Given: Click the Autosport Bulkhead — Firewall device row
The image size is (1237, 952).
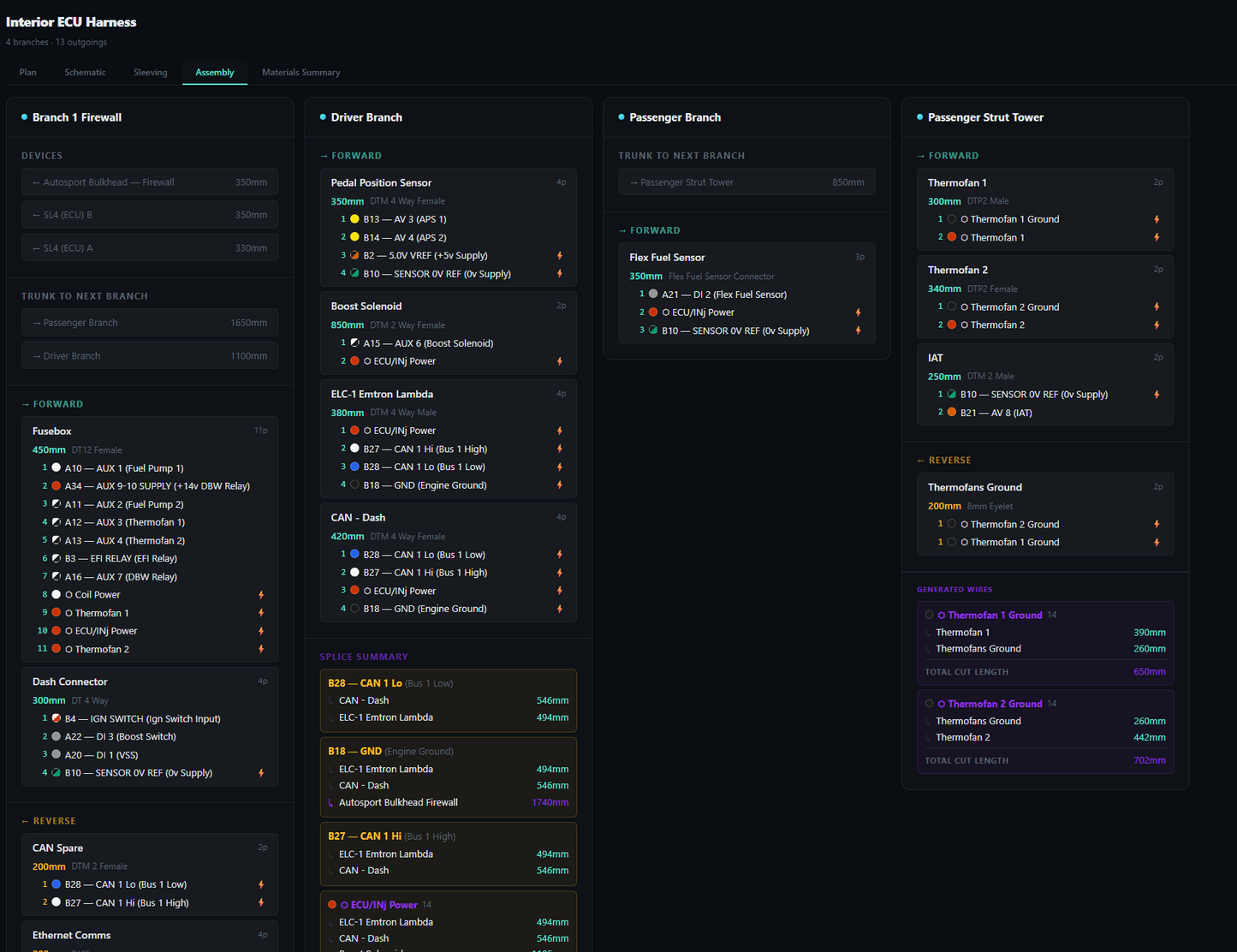Looking at the screenshot, I should [150, 182].
